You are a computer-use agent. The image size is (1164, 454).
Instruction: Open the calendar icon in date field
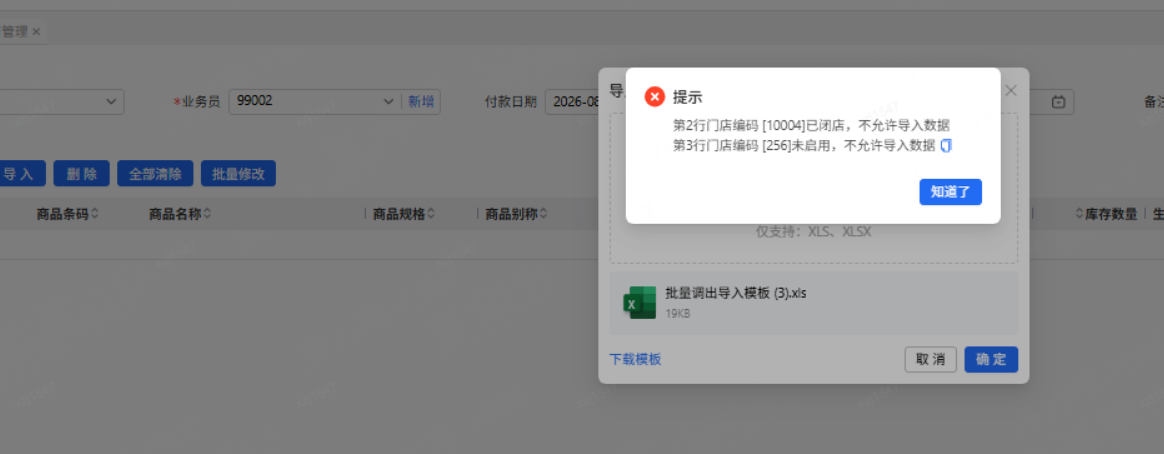point(1059,102)
